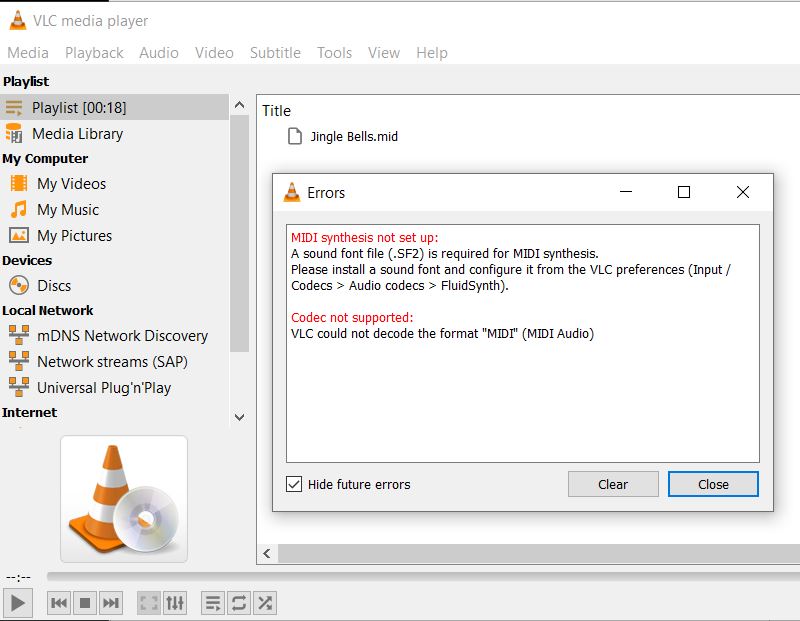Image resolution: width=800 pixels, height=621 pixels.
Task: Open Media Library in sidebar
Action: (114, 134)
